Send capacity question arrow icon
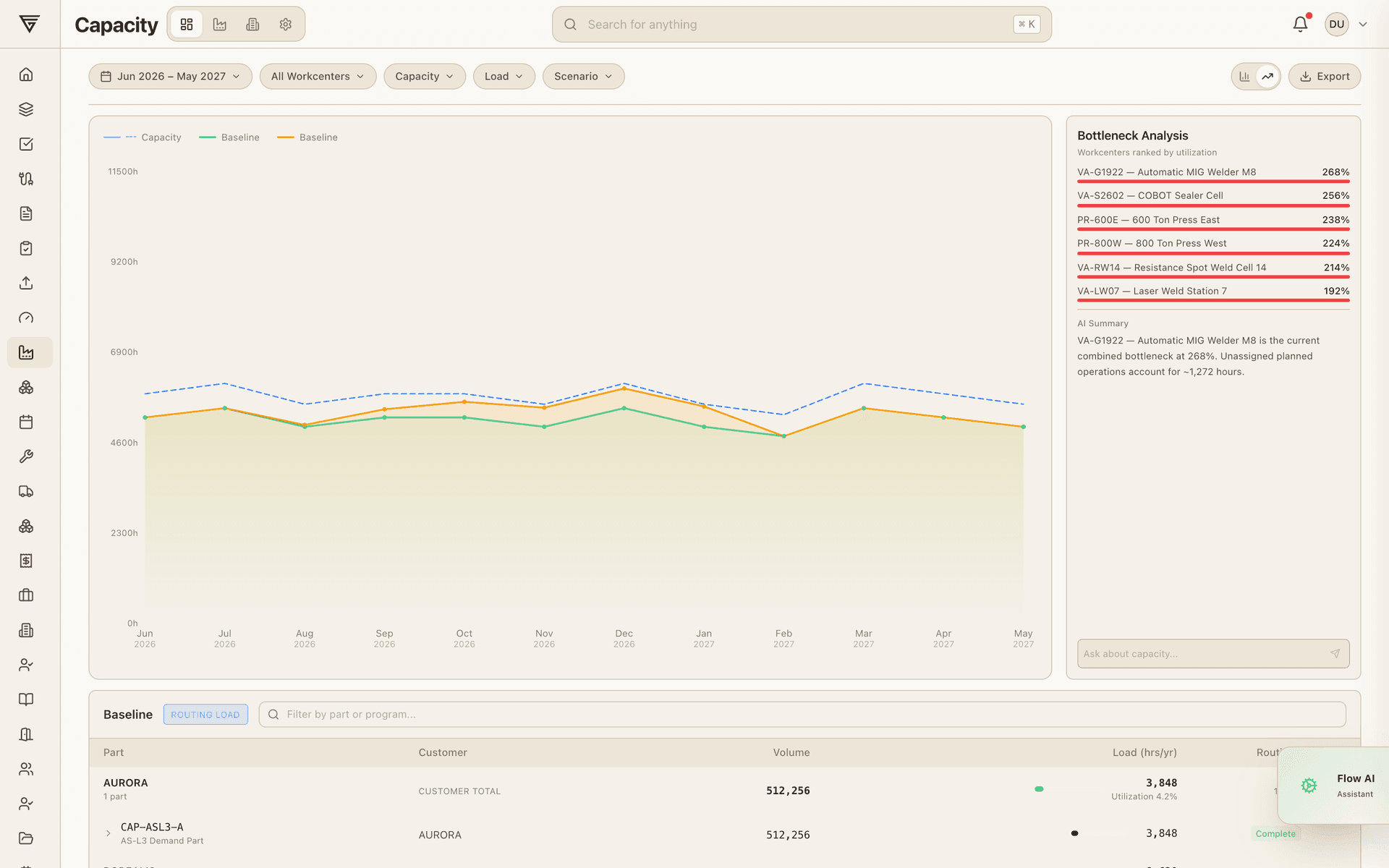 1335,654
